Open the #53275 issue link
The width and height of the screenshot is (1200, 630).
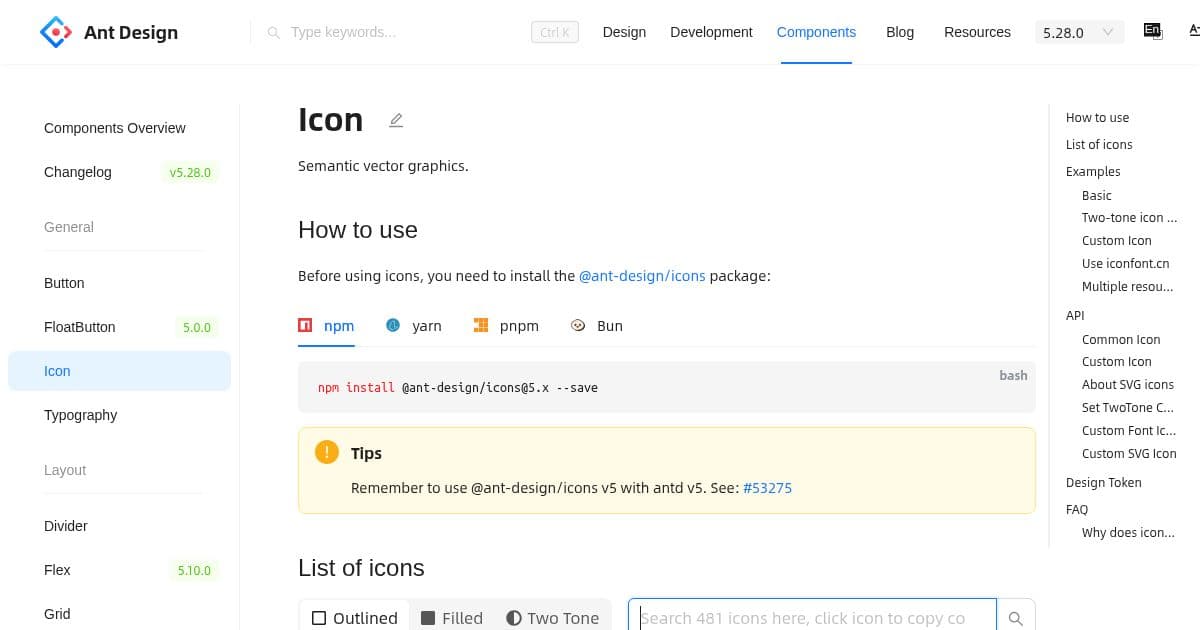[x=767, y=488]
